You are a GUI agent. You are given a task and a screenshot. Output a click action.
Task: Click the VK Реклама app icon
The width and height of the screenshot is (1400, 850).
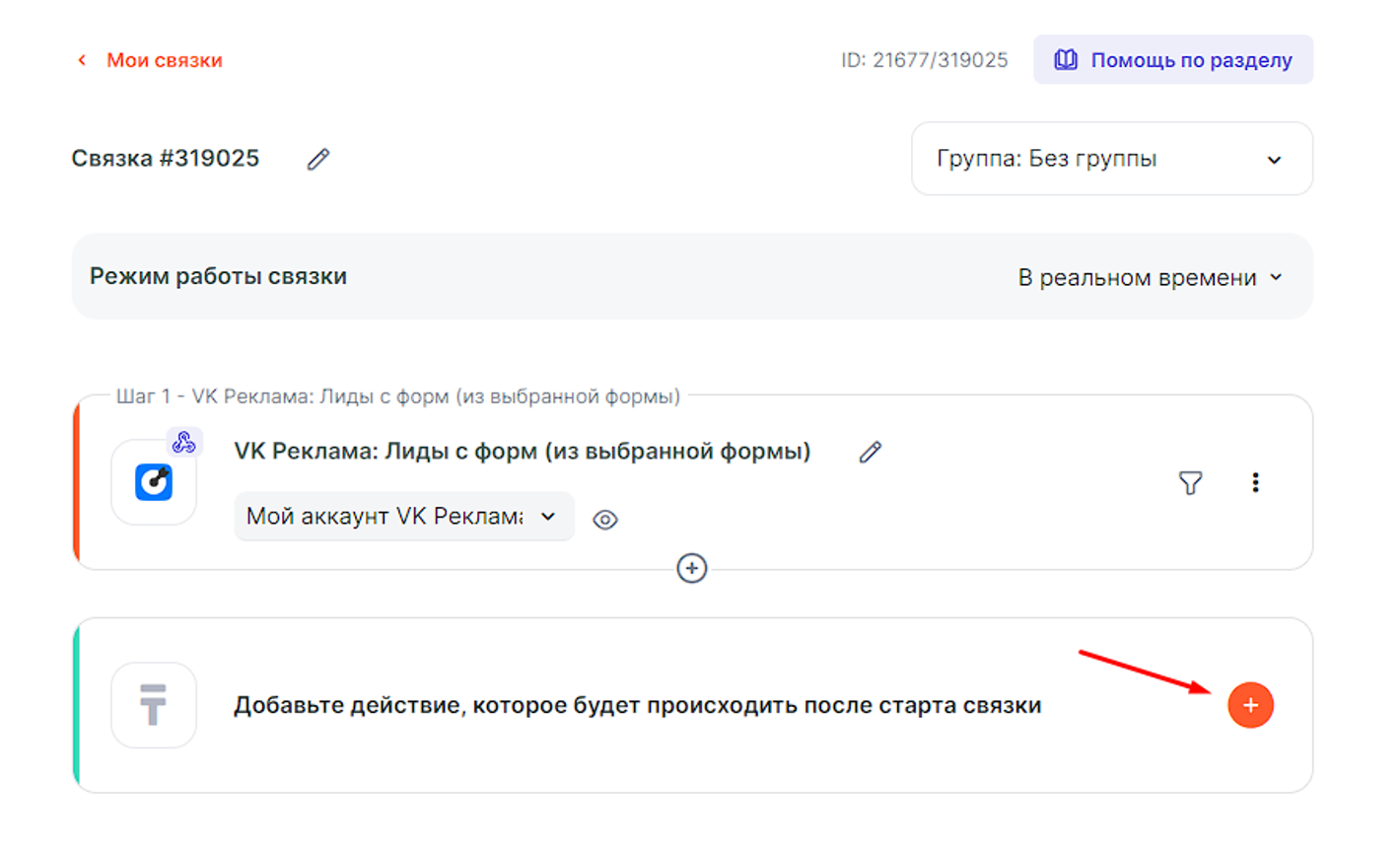point(154,483)
